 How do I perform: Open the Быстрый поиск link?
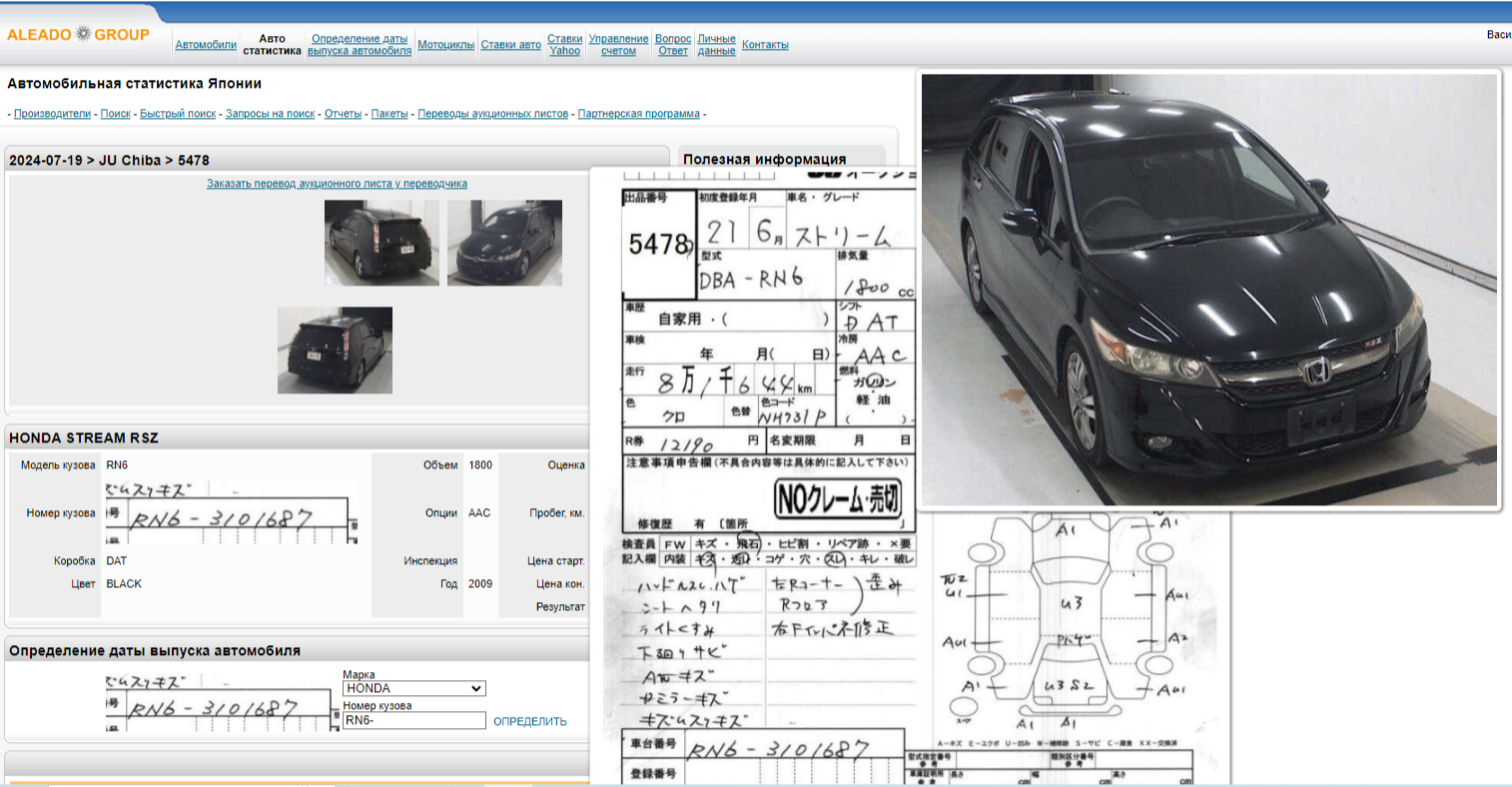pyautogui.click(x=178, y=114)
